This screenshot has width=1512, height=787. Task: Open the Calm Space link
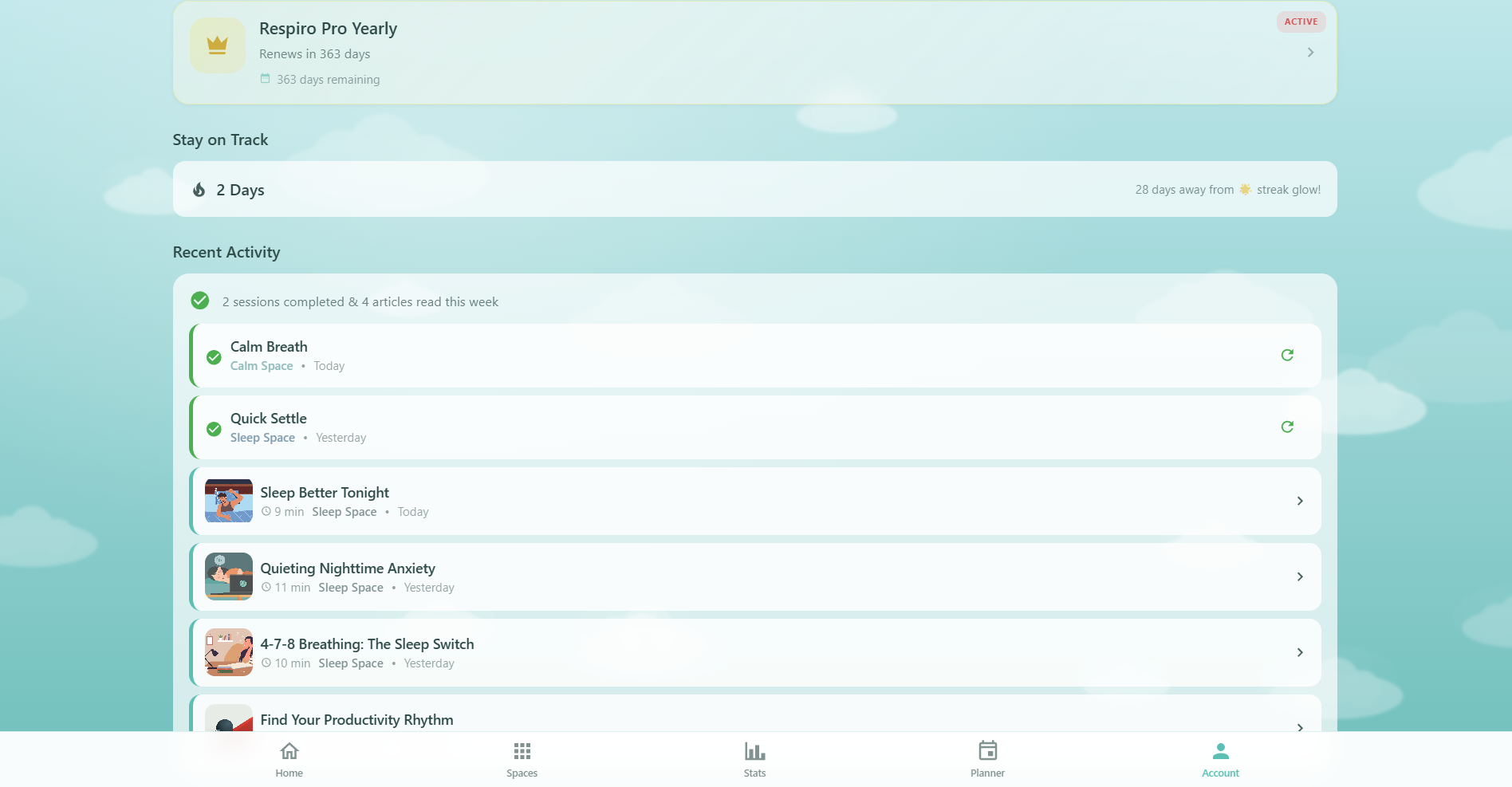click(262, 366)
